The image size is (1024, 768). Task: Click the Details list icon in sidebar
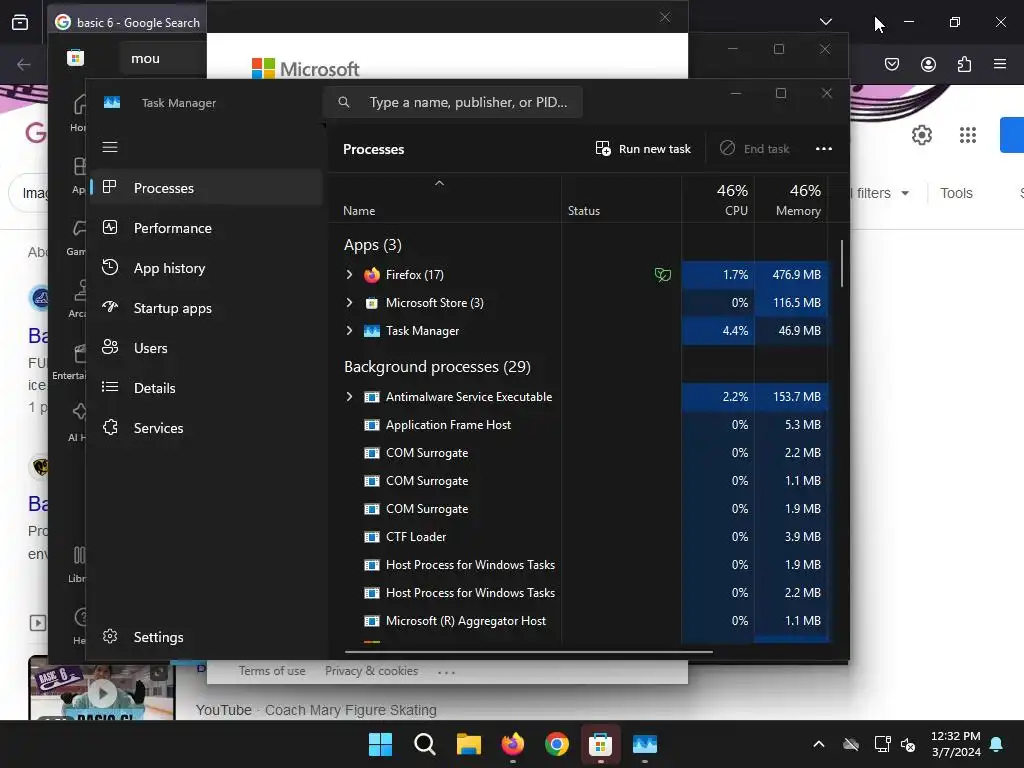pos(110,387)
